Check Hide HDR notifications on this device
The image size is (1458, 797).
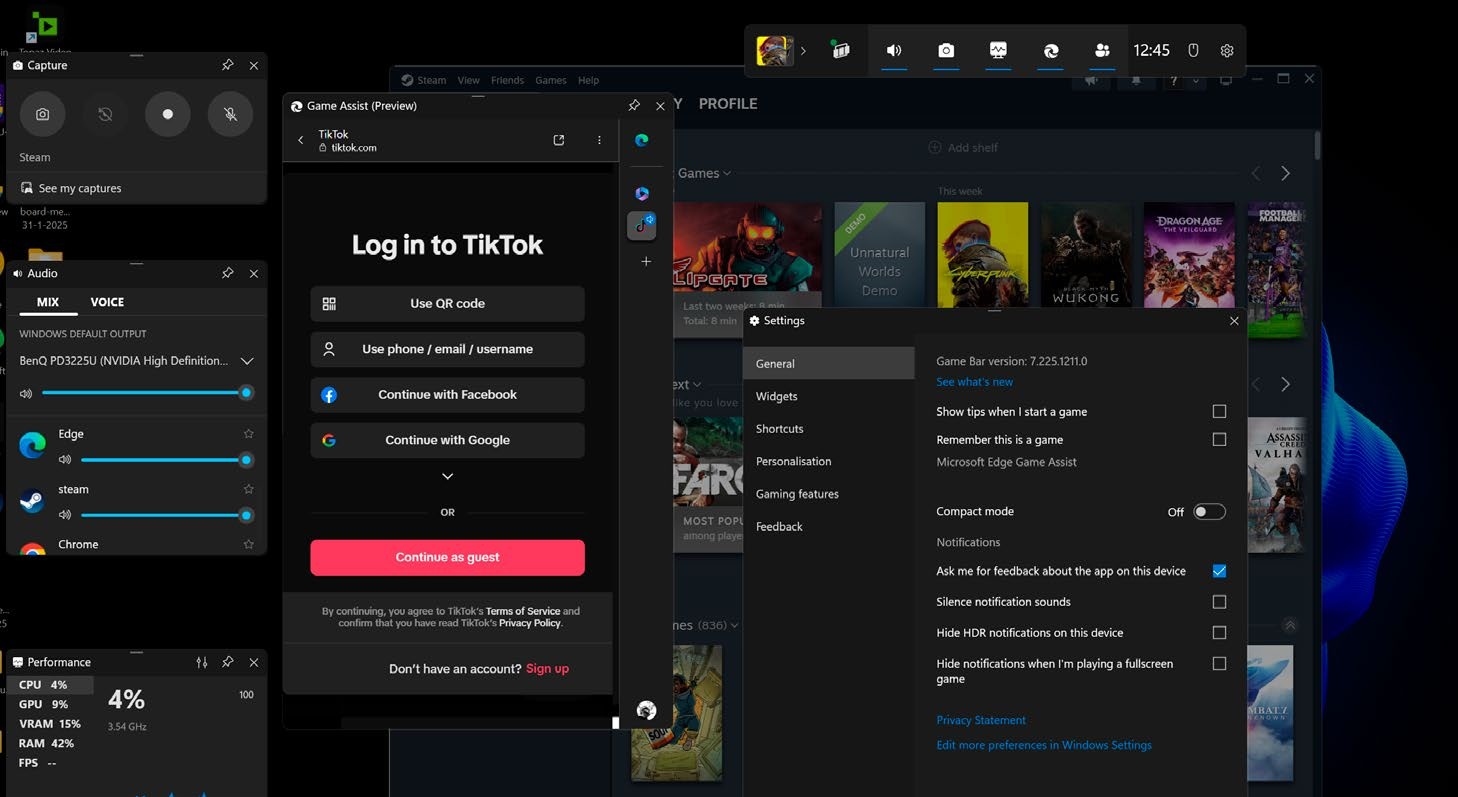1219,632
